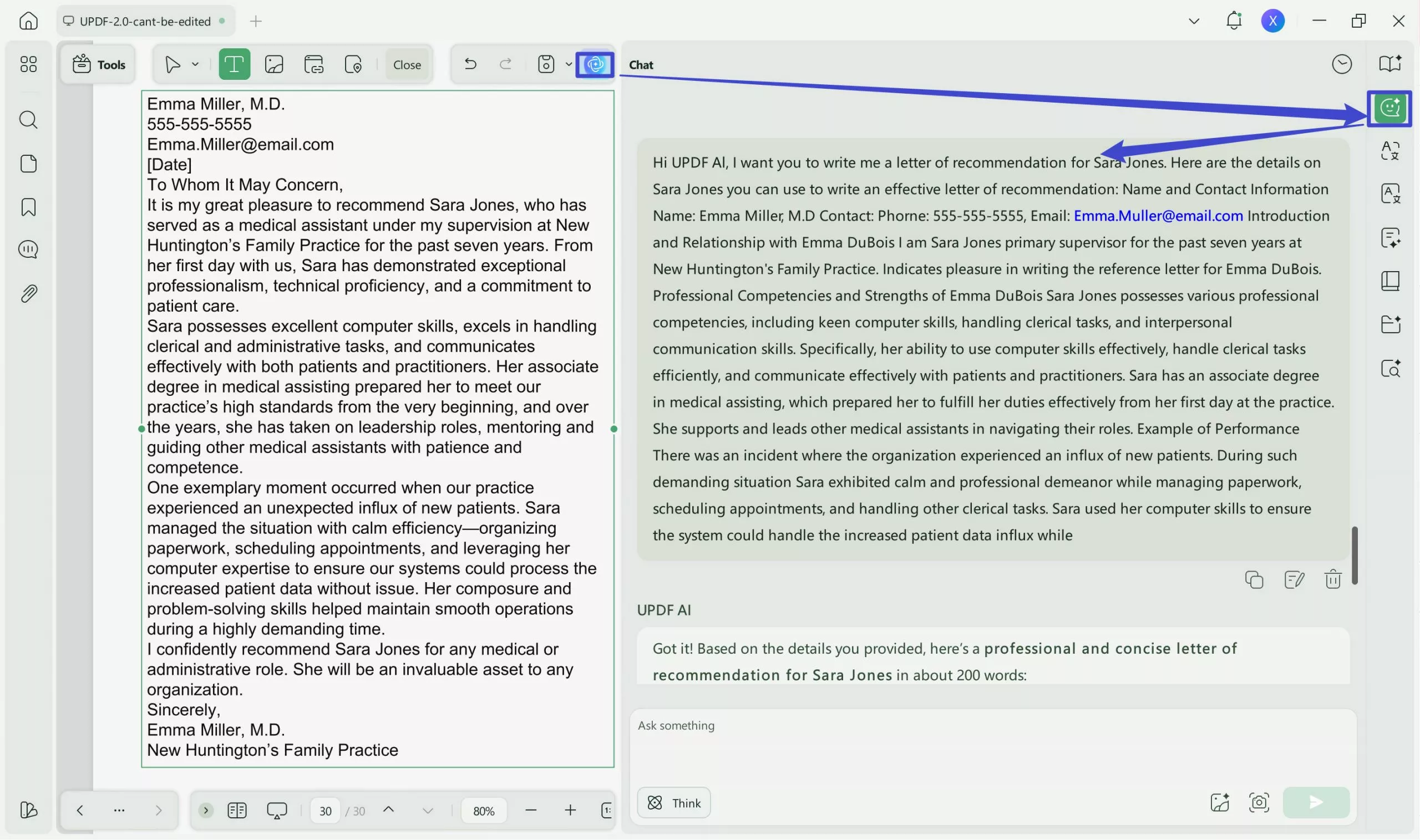Open the UPDF AI assistant from the toolbar
The height and width of the screenshot is (840, 1420).
click(x=594, y=64)
